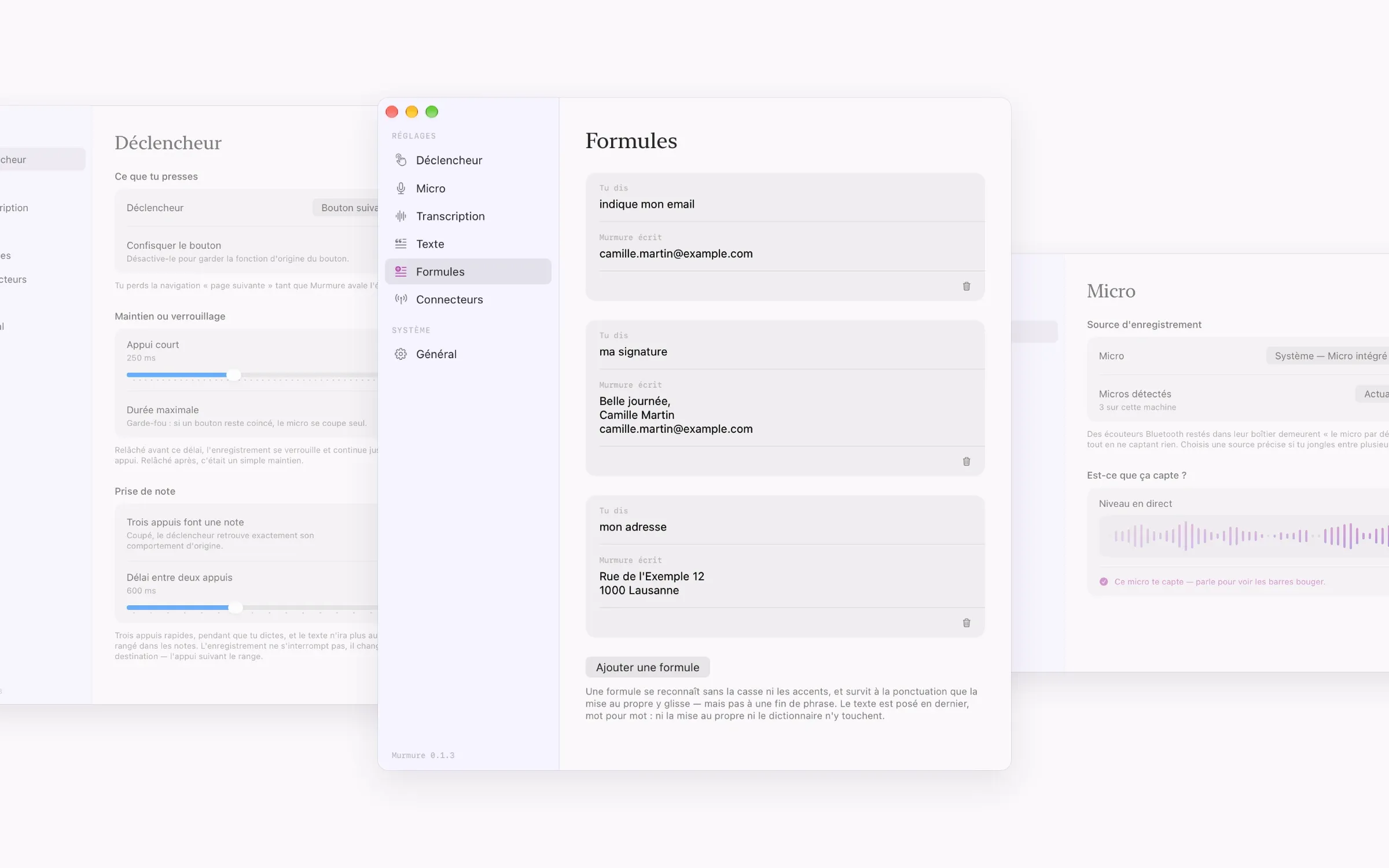
Task: Click the yellow minimize window button
Action: pyautogui.click(x=411, y=112)
